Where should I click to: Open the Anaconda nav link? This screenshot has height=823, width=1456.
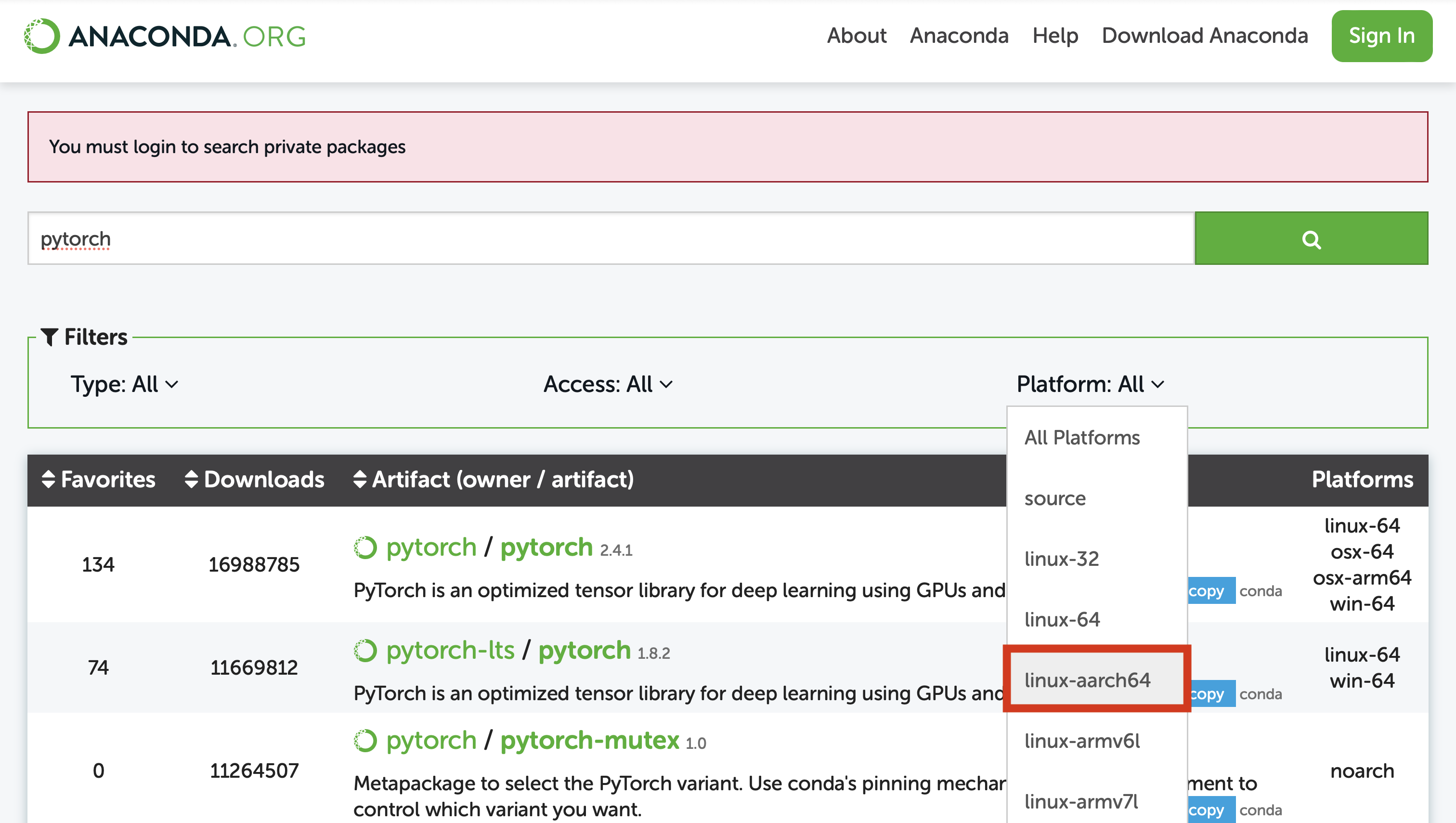pos(959,36)
